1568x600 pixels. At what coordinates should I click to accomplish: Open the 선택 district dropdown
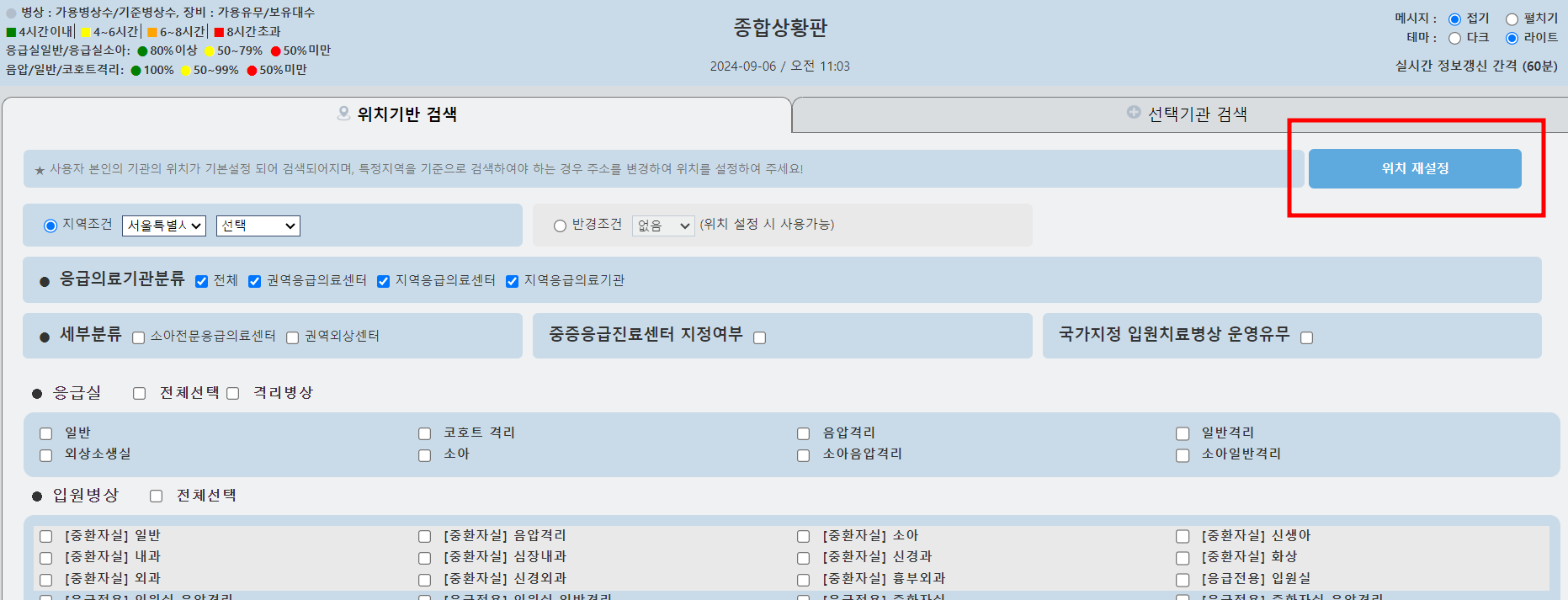pos(258,226)
